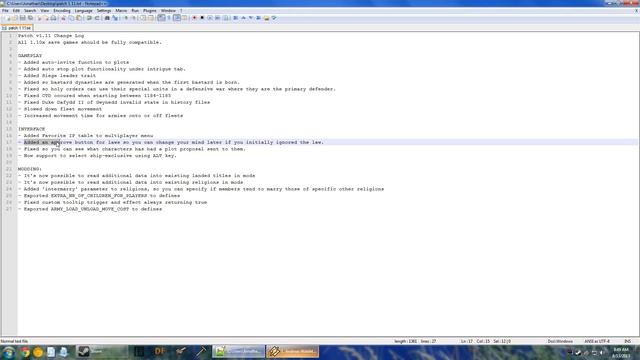Click Run a Macro Multiple Times icon
The image size is (640, 360).
[218, 18]
